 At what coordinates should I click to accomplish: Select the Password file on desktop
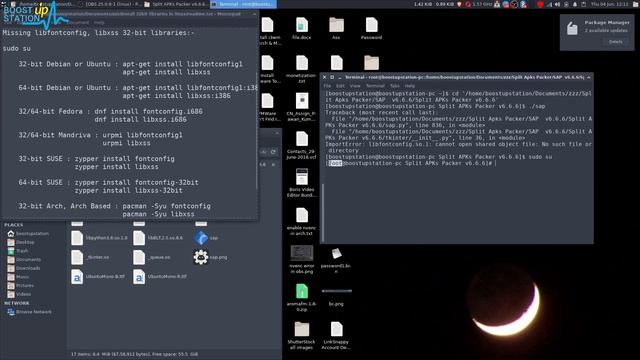click(x=371, y=28)
